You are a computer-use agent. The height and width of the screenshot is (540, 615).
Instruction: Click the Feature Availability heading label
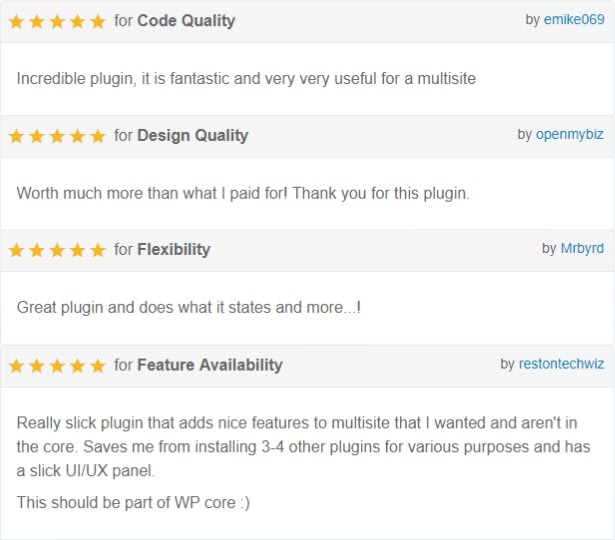point(210,365)
